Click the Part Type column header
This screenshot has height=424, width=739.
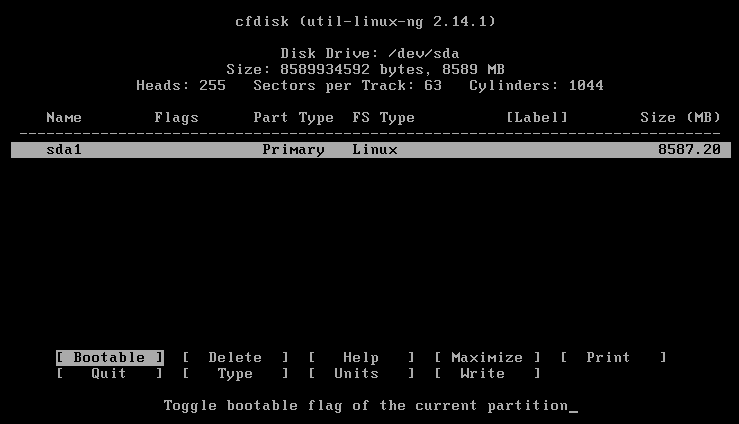293,117
